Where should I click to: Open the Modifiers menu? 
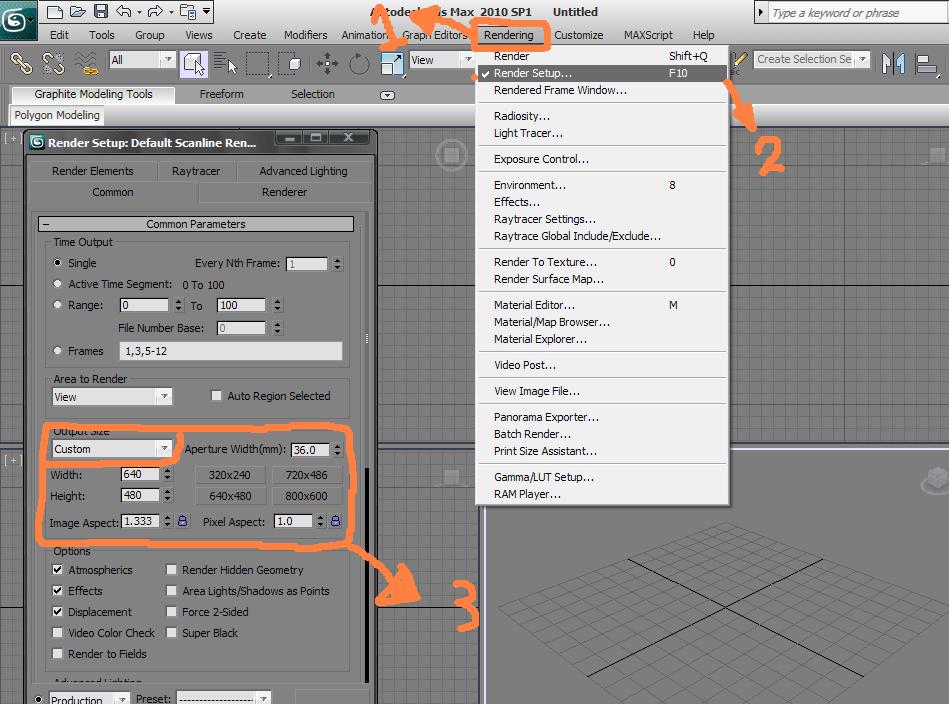click(306, 35)
